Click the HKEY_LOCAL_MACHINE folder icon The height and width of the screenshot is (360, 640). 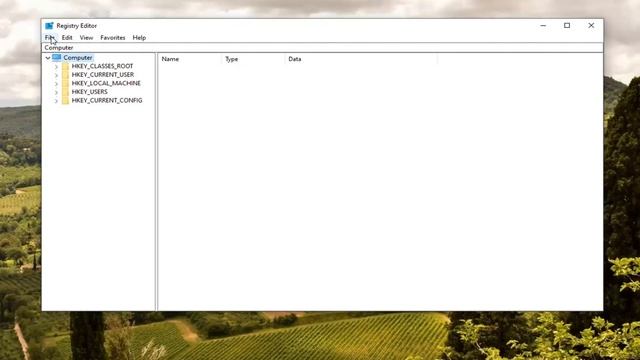click(65, 83)
